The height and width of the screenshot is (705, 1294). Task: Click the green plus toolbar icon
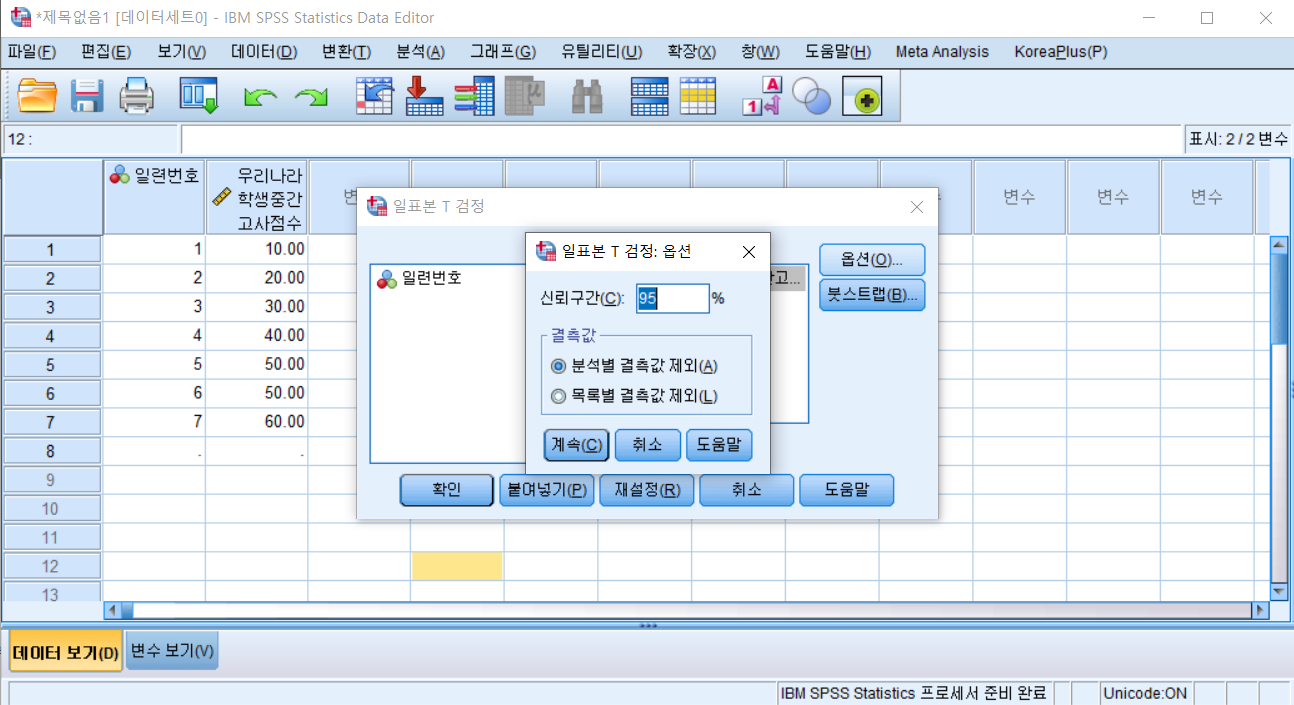click(862, 96)
